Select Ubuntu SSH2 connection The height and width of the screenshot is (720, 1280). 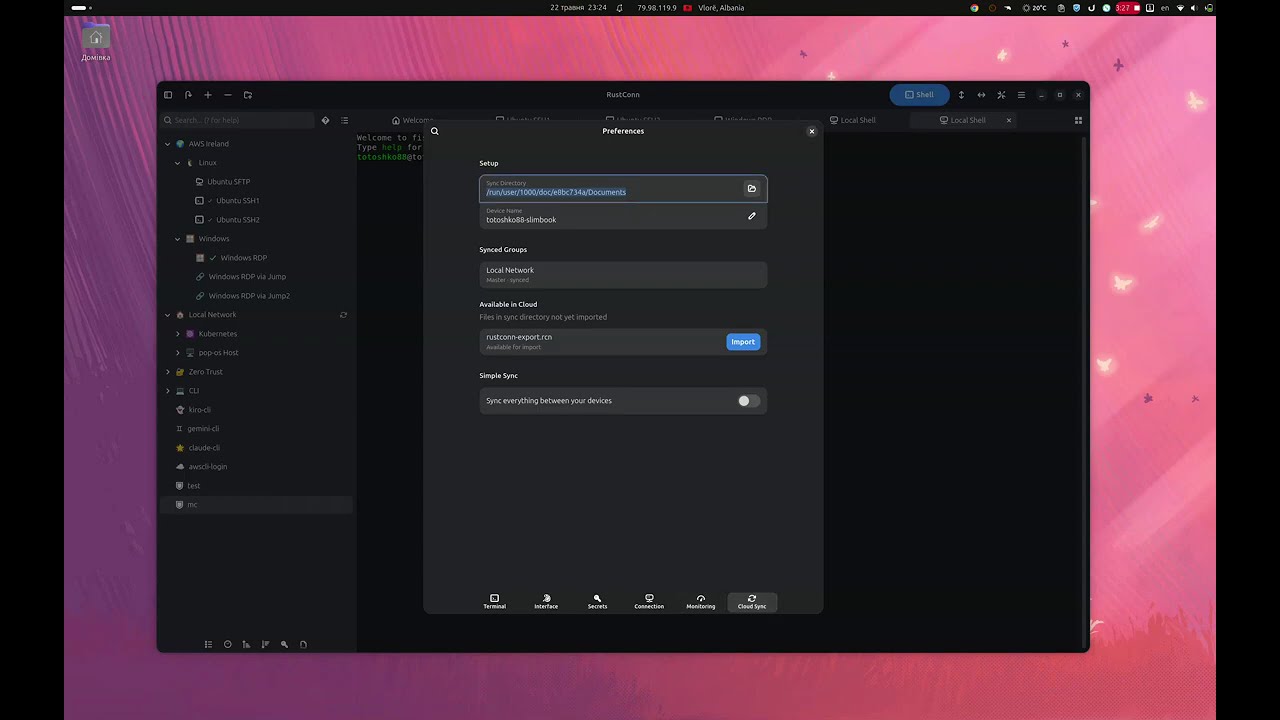pos(238,220)
